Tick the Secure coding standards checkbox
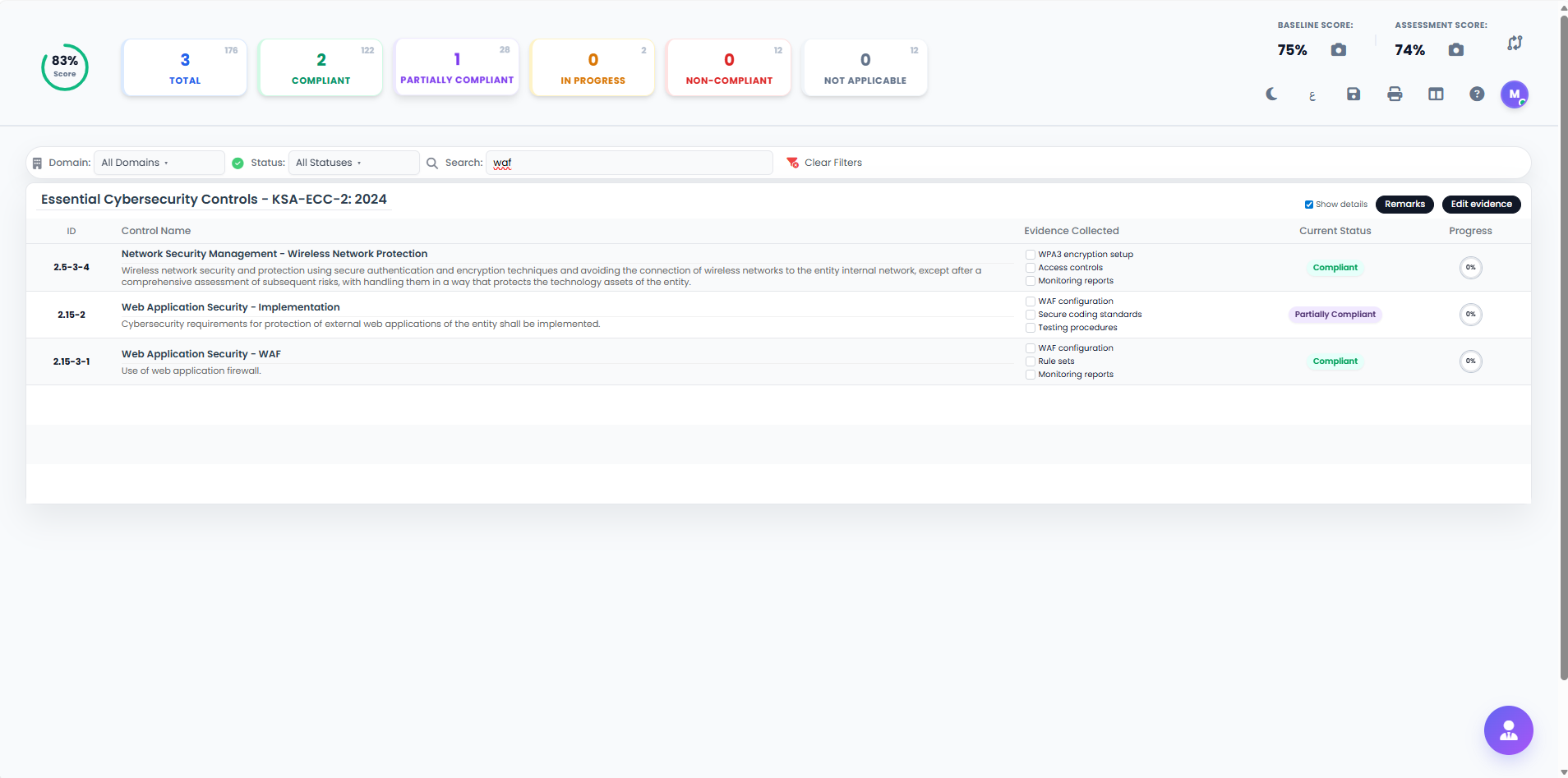This screenshot has width=1568, height=778. click(1031, 315)
